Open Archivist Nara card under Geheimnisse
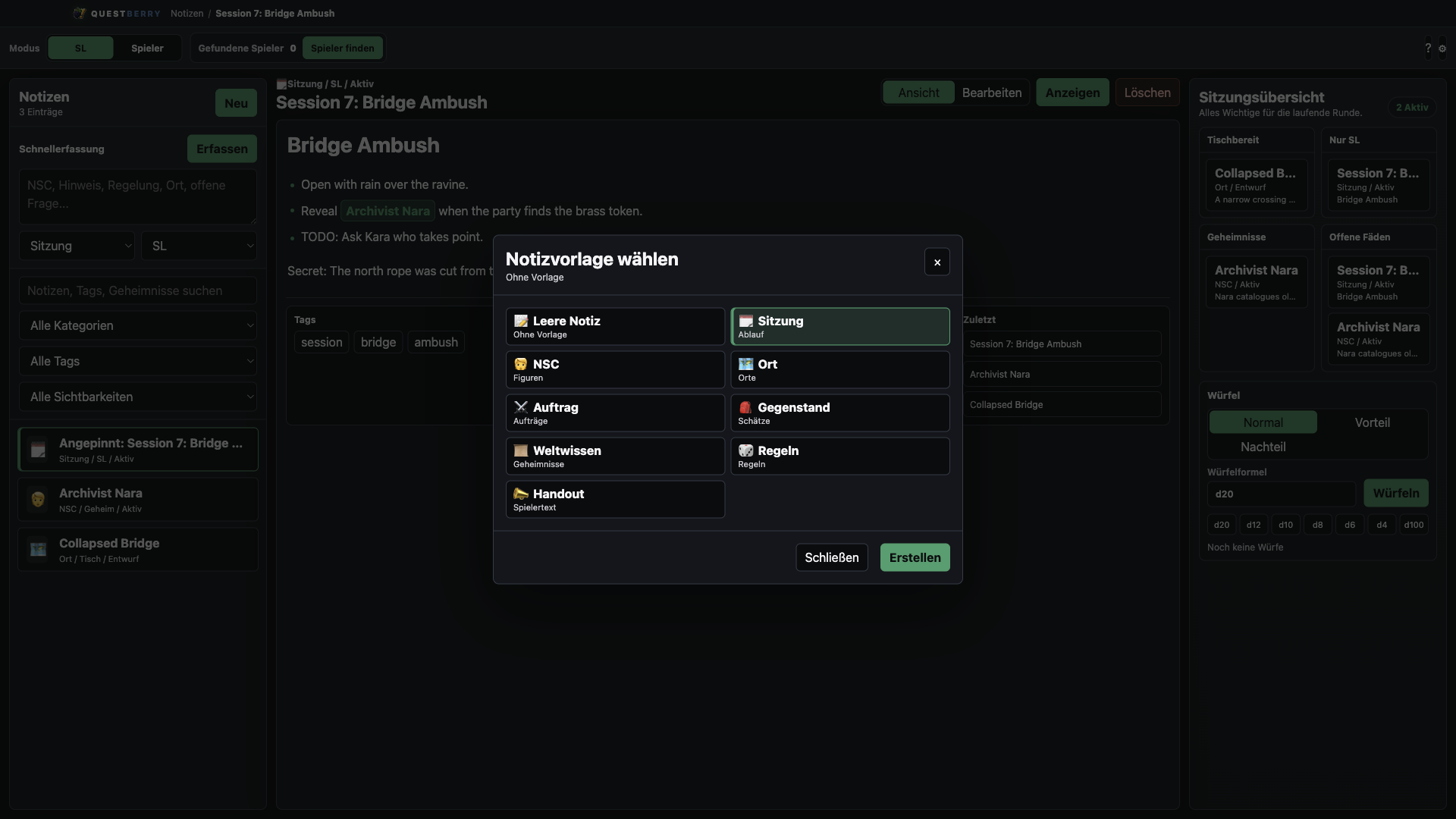This screenshot has height=819, width=1456. pos(1257,282)
